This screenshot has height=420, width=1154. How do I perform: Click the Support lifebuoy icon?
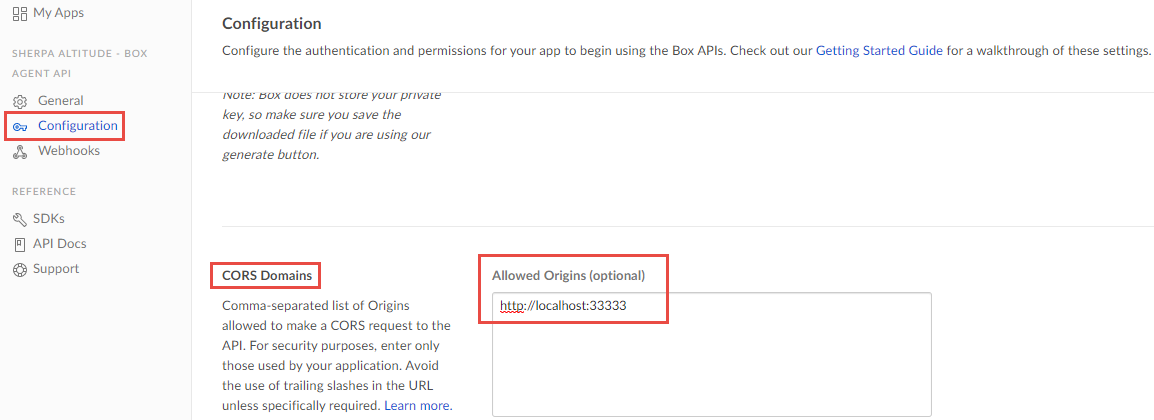(x=19, y=270)
